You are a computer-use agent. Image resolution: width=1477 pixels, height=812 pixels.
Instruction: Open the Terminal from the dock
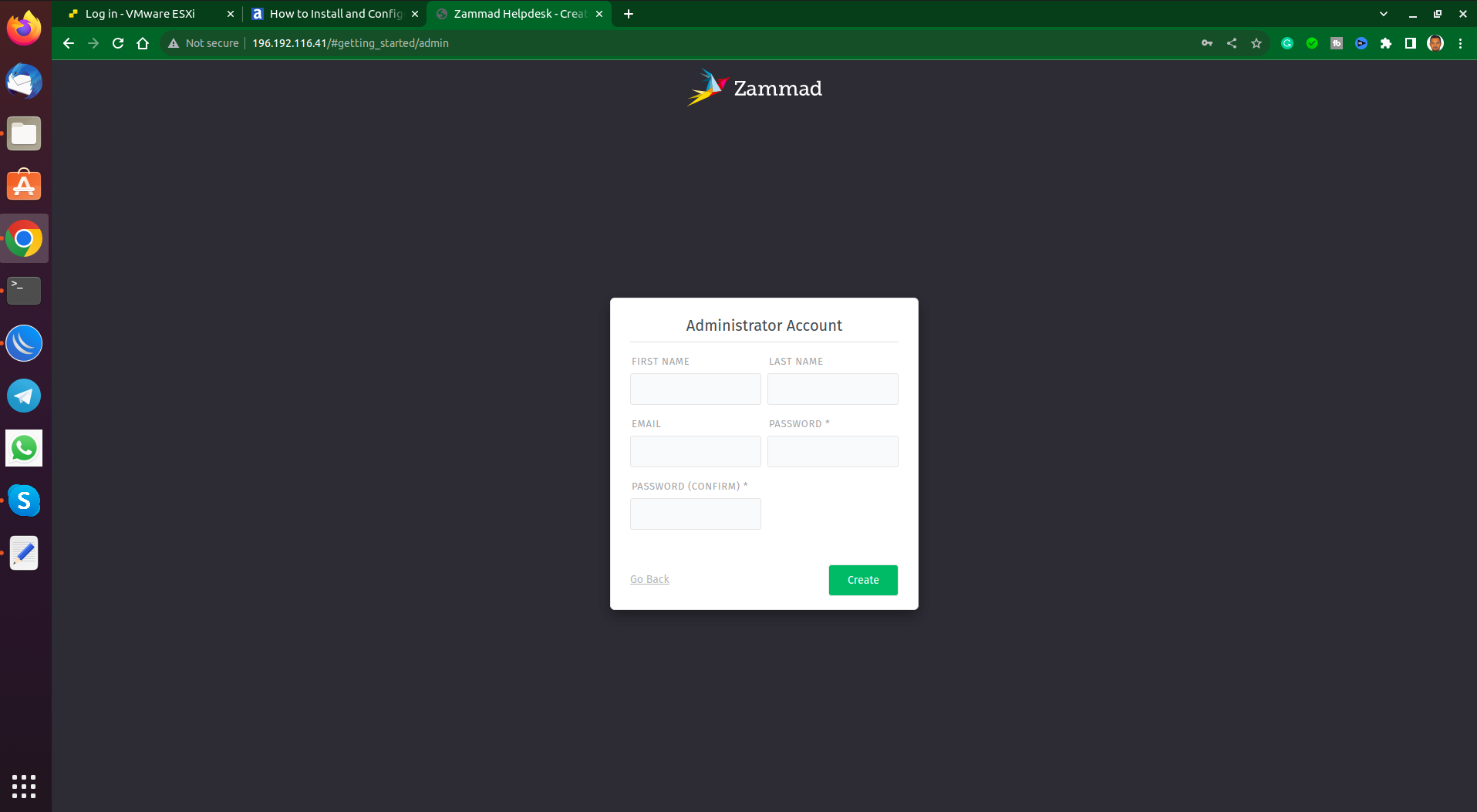(24, 291)
